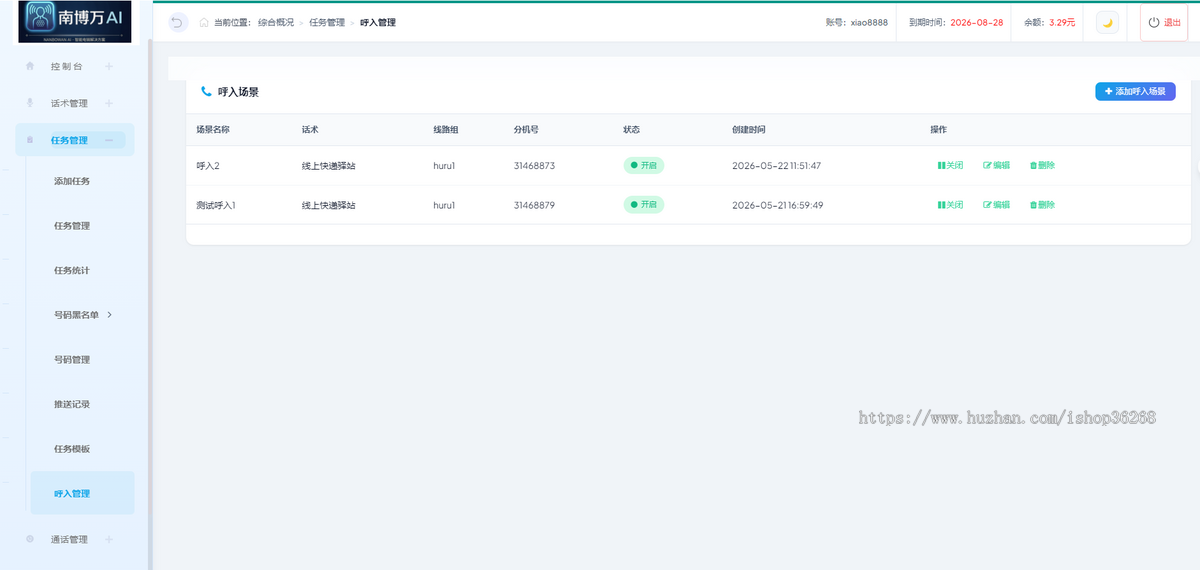Click 删除 for 呼入2 row
The height and width of the screenshot is (570, 1200).
(1043, 165)
